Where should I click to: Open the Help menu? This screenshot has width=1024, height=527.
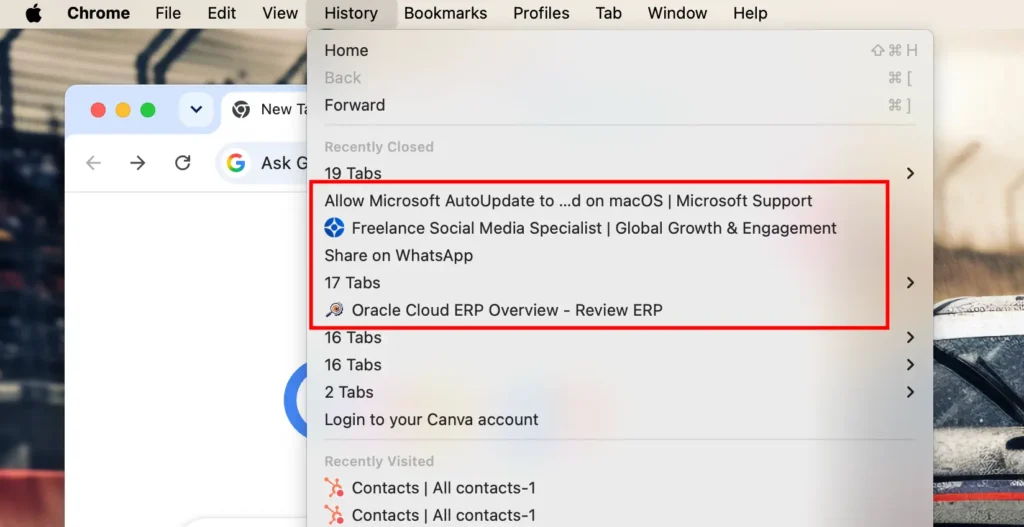tap(750, 13)
